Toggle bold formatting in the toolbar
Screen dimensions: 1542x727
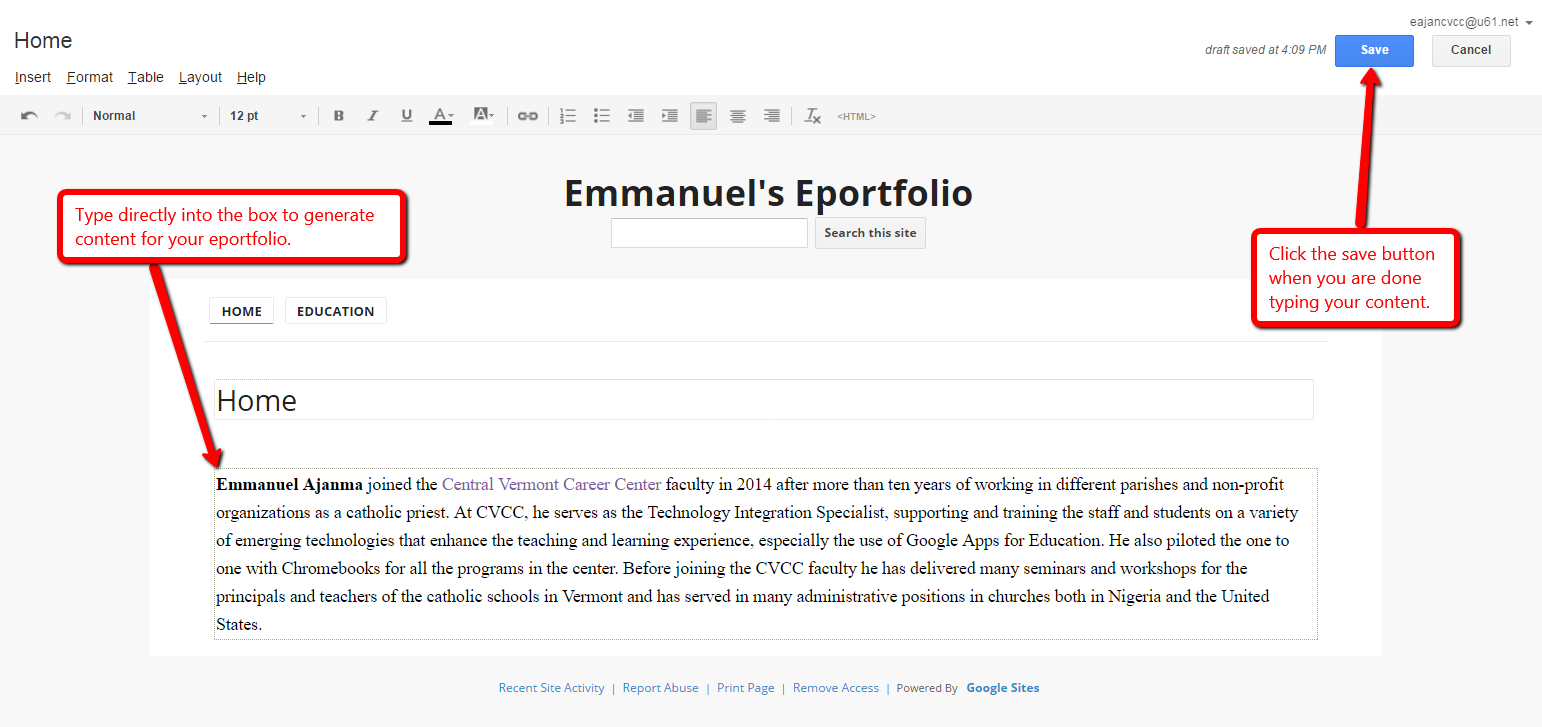(x=339, y=115)
